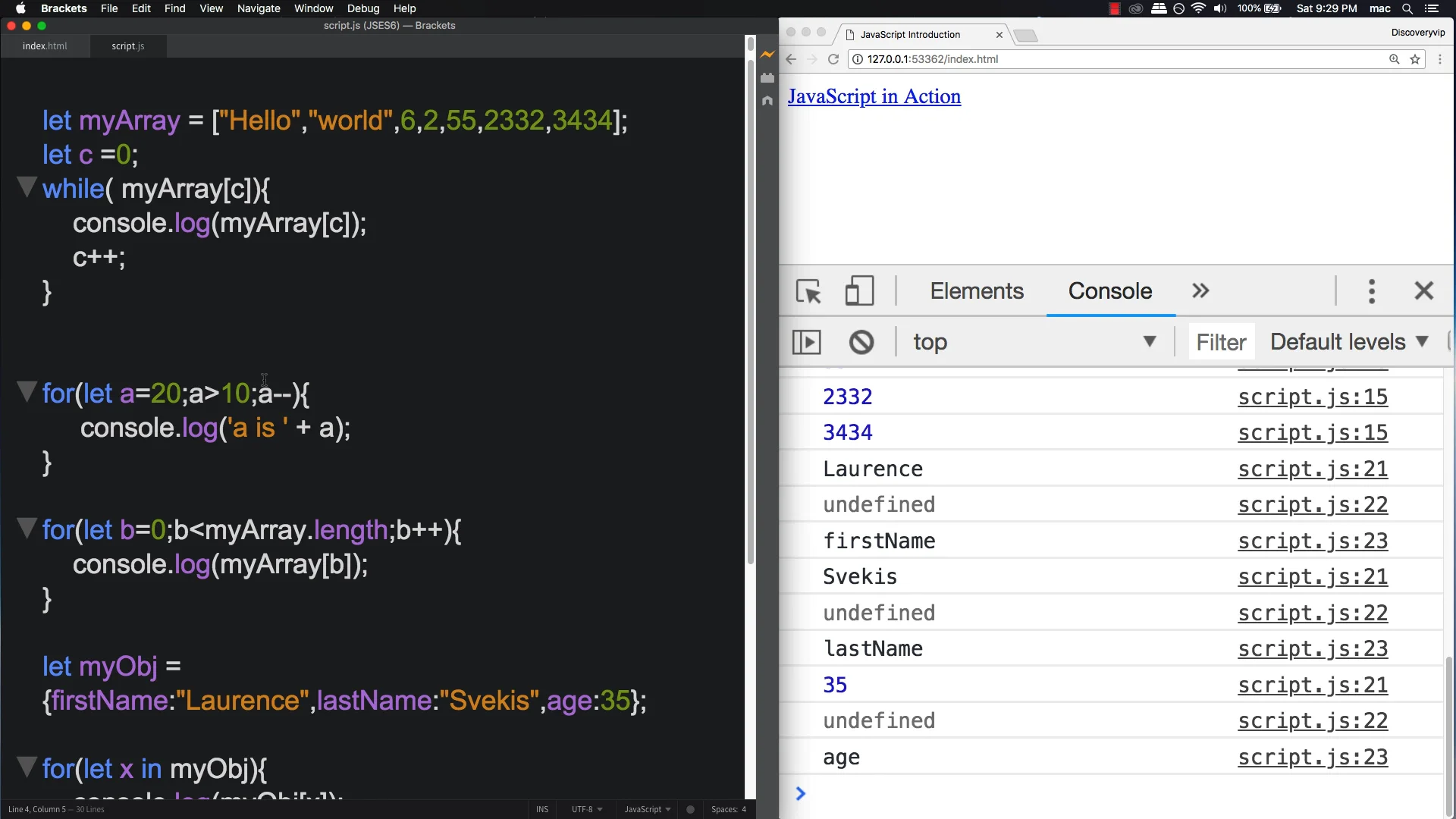The height and width of the screenshot is (819, 1456).
Task: Click the Wi-Fi status icon
Action: 1198,8
